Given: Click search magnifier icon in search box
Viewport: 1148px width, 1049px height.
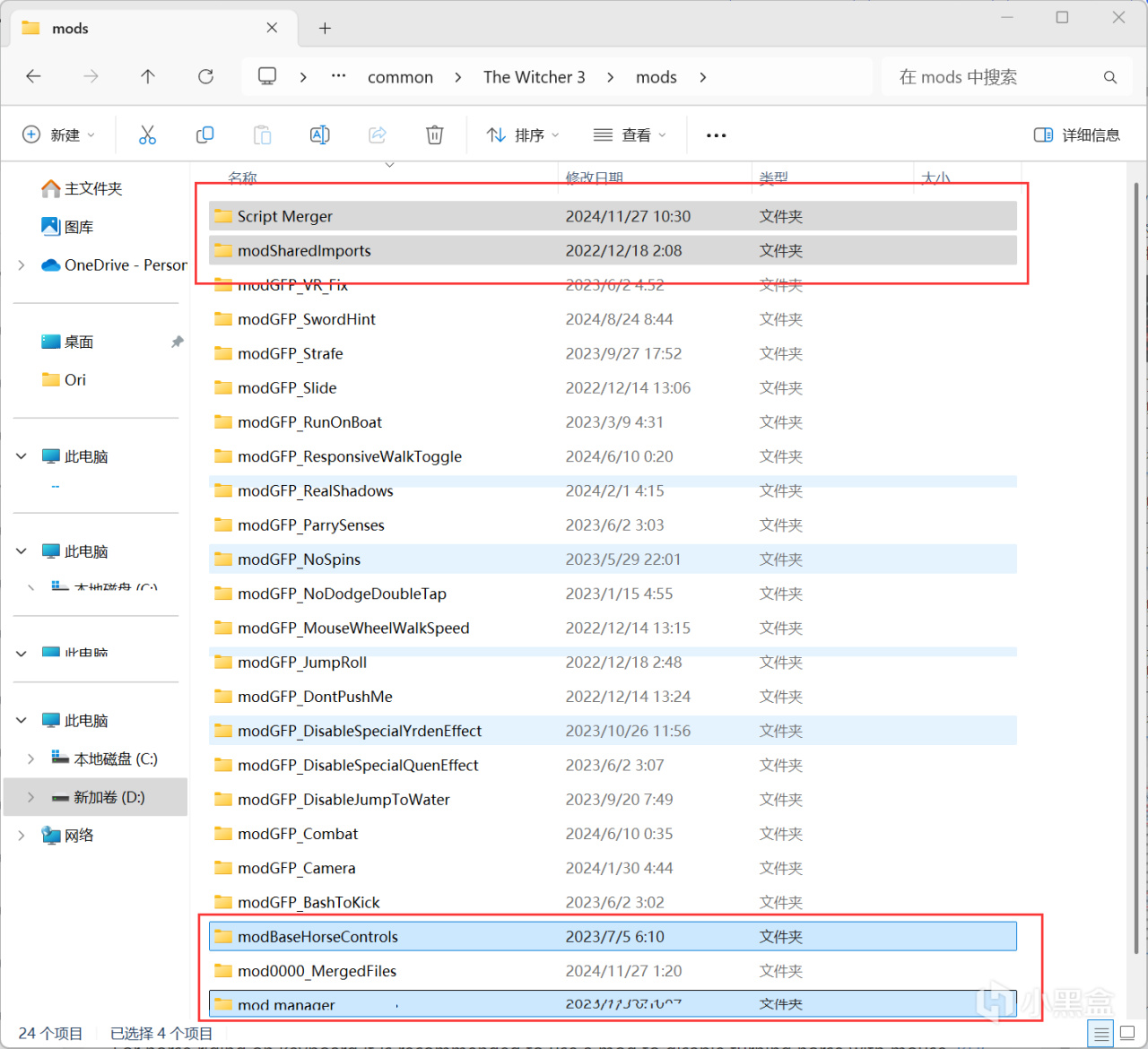Looking at the screenshot, I should [1110, 77].
